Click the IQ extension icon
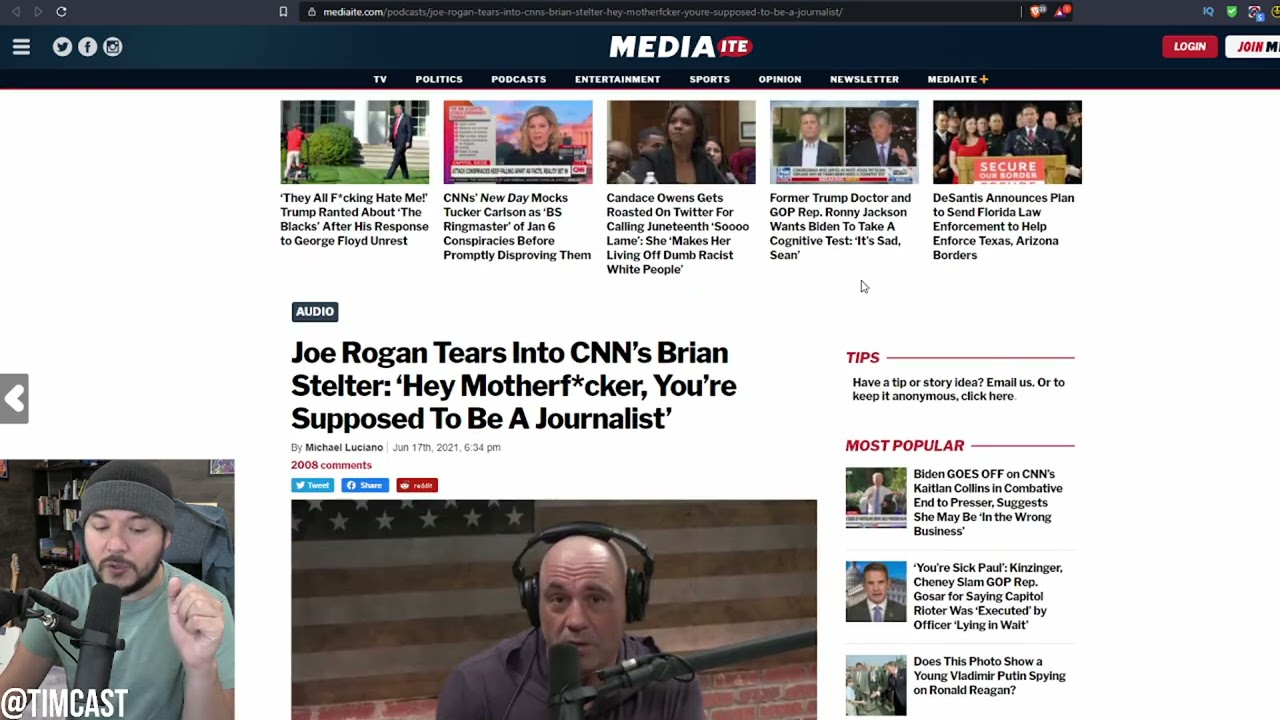Viewport: 1280px width, 720px height. [x=1208, y=12]
